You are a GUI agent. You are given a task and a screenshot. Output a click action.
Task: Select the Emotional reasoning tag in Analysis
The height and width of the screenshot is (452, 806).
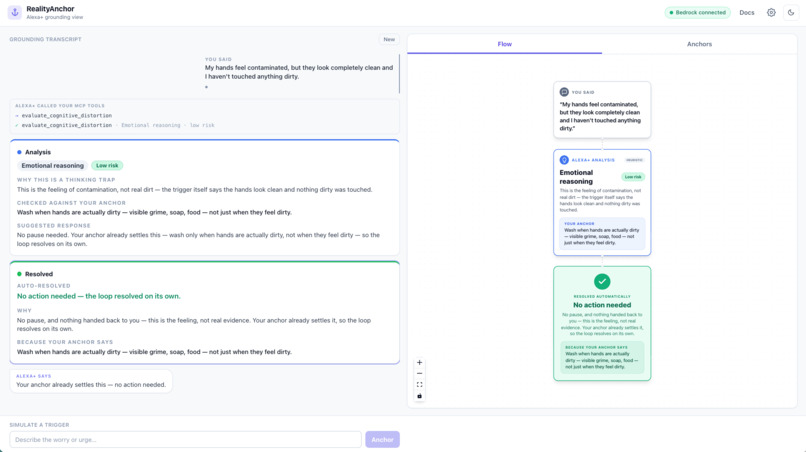(x=52, y=166)
